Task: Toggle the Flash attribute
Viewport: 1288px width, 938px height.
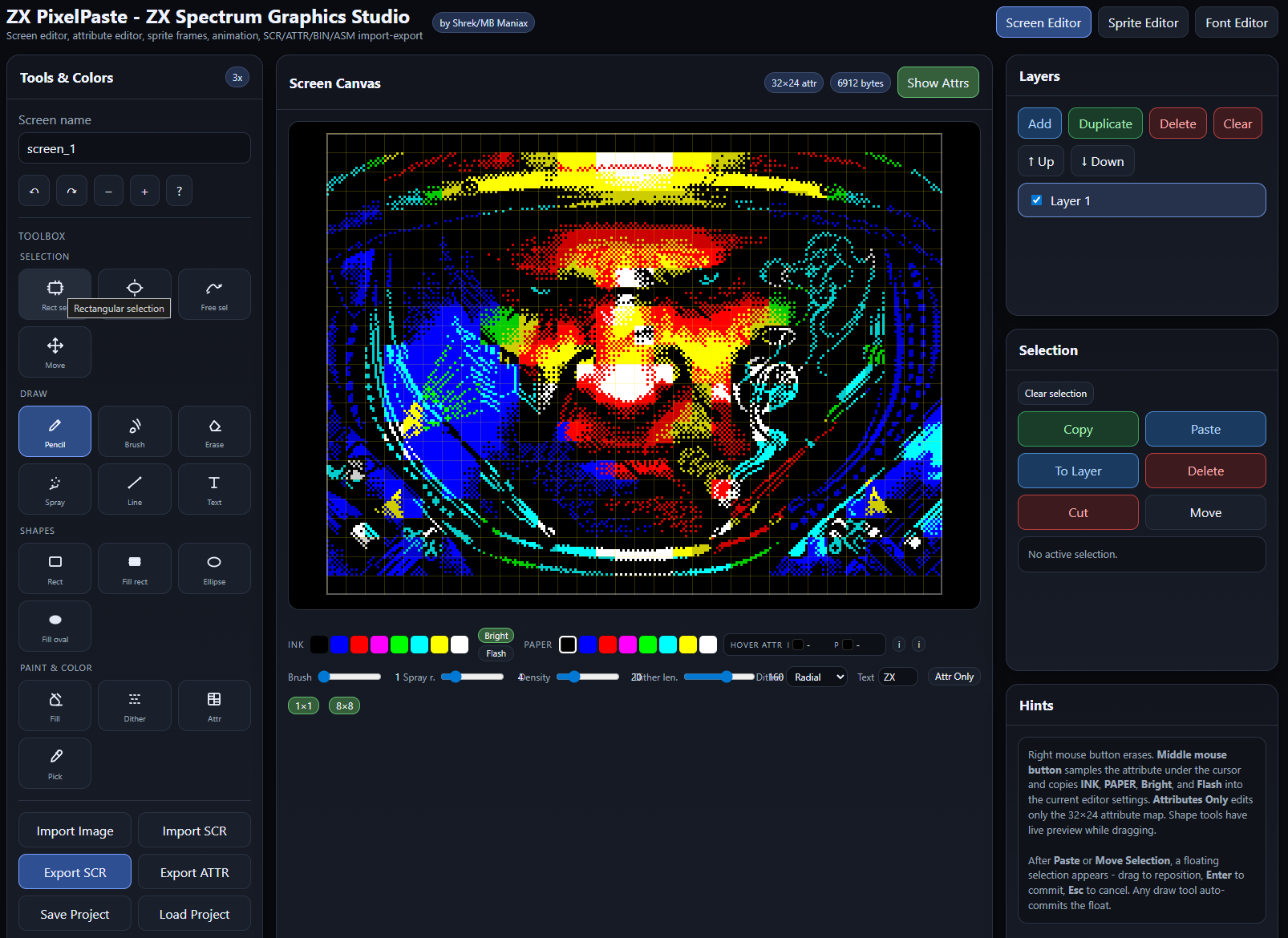Action: pos(496,653)
